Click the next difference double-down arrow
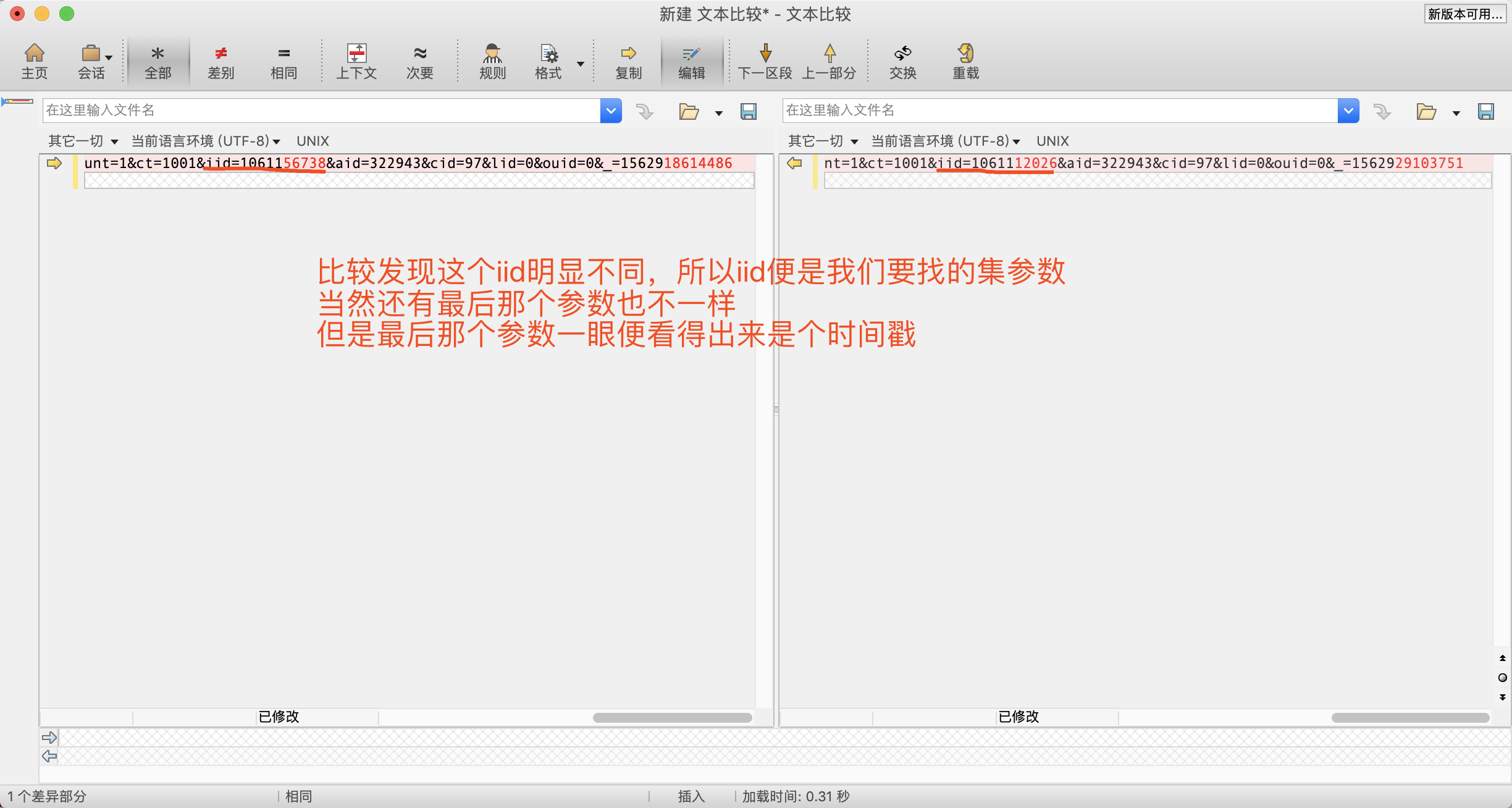The height and width of the screenshot is (808, 1512). (1503, 697)
